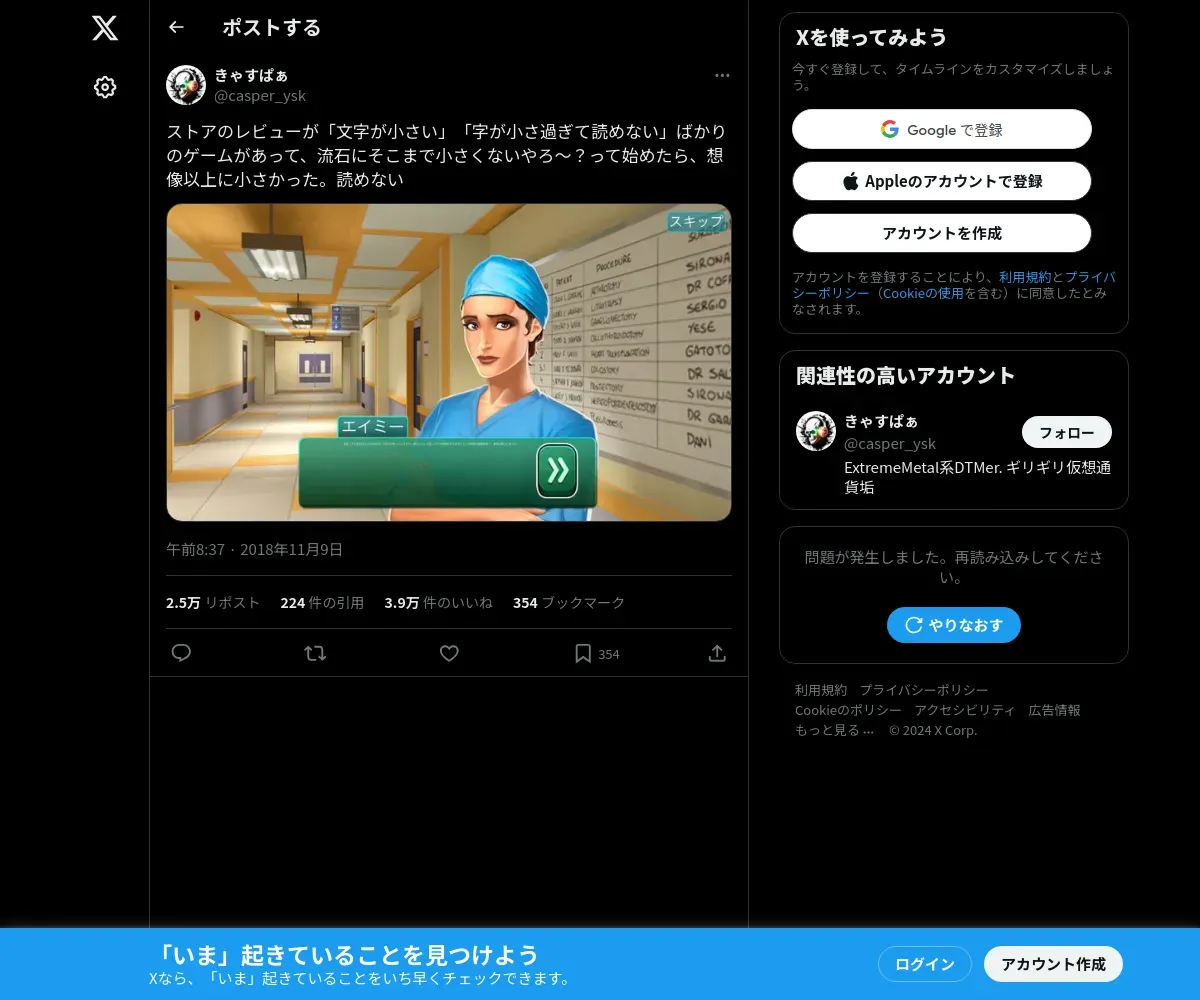Viewport: 1200px width, 1000px height.
Task: Click the Xを使ってみよう heading
Action: click(x=871, y=37)
